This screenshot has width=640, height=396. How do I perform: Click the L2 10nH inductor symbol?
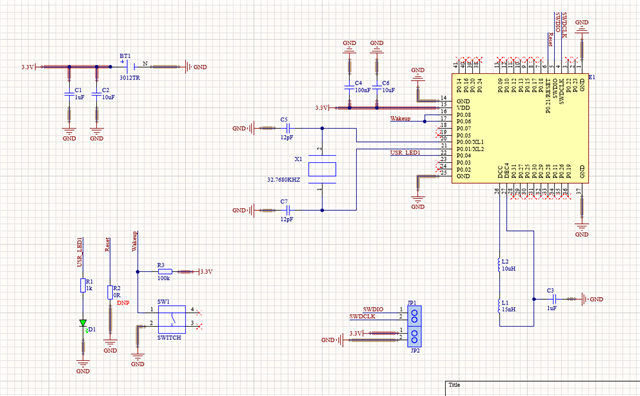point(499,265)
